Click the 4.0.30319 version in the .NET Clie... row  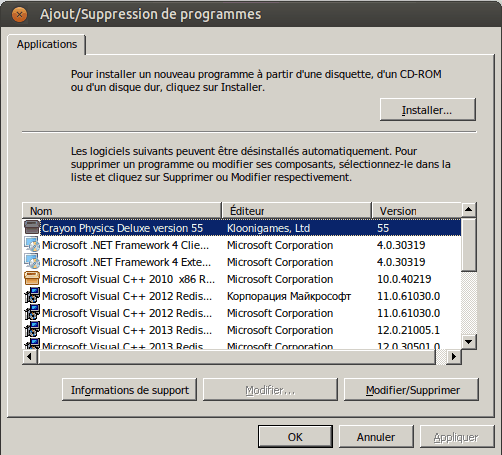401,245
